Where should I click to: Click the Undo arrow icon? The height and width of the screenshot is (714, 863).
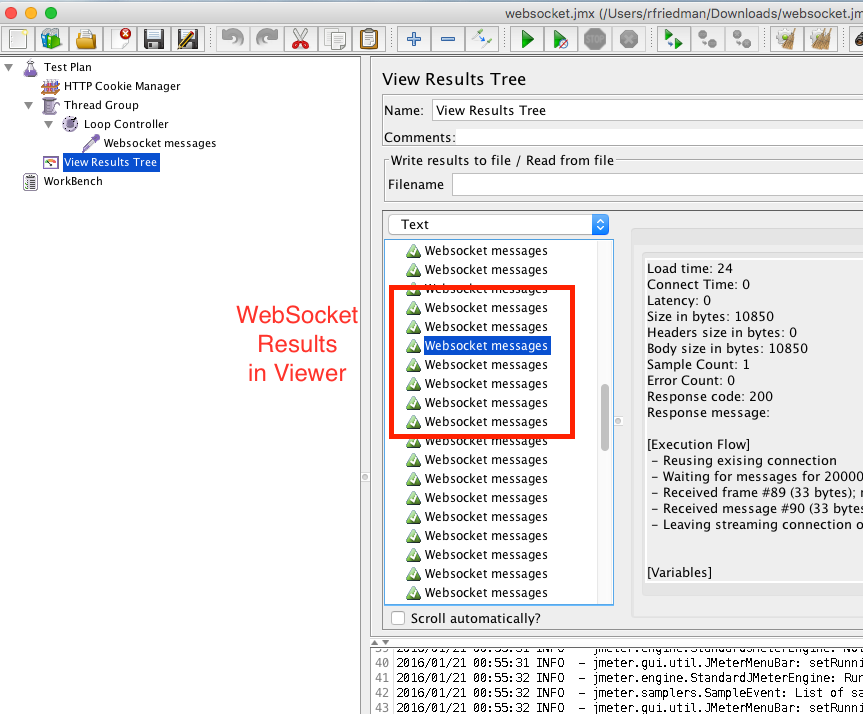point(232,39)
